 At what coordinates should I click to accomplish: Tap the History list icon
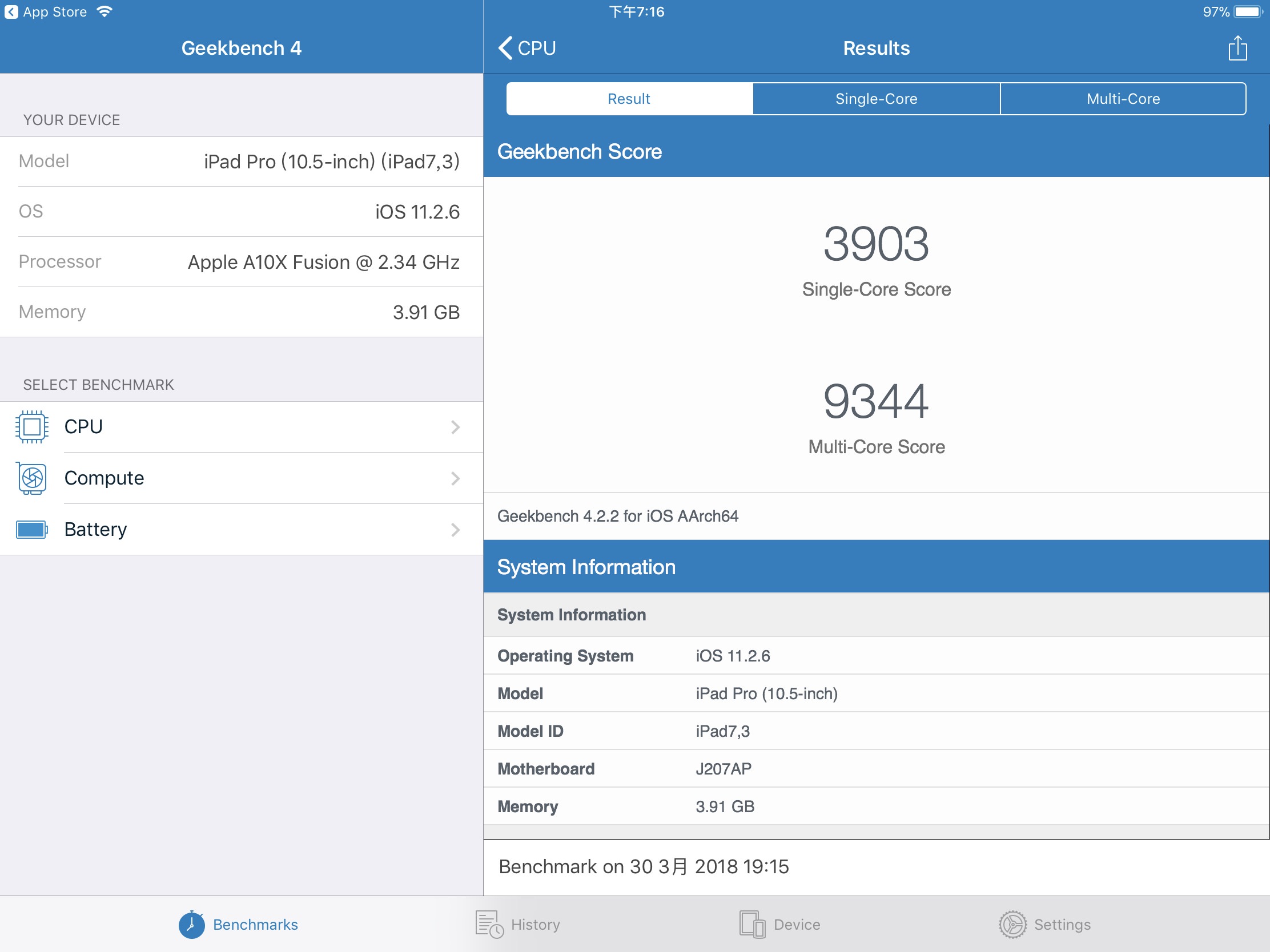pyautogui.click(x=489, y=925)
